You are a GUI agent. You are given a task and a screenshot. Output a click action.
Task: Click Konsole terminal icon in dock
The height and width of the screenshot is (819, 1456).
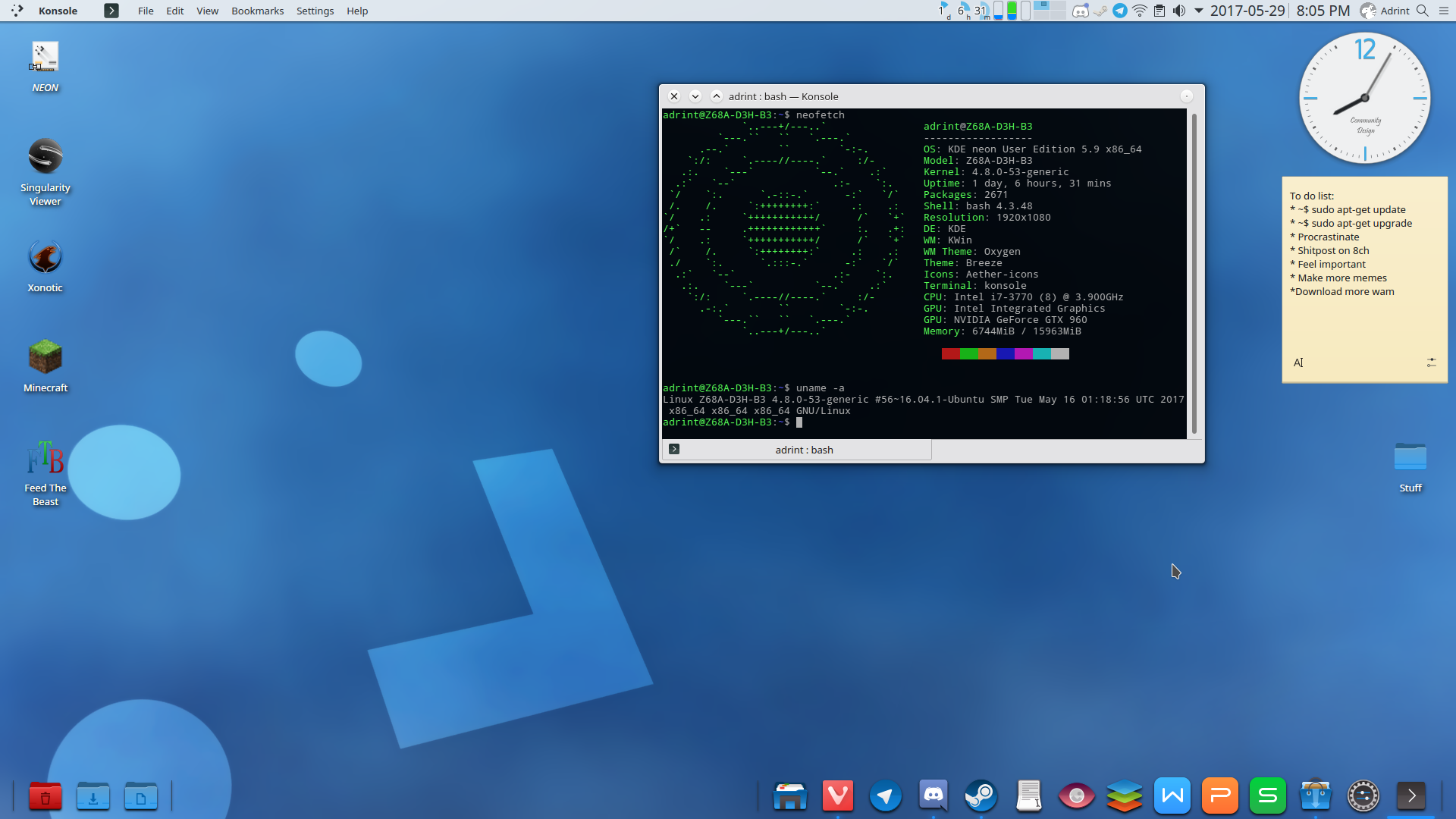(1410, 796)
